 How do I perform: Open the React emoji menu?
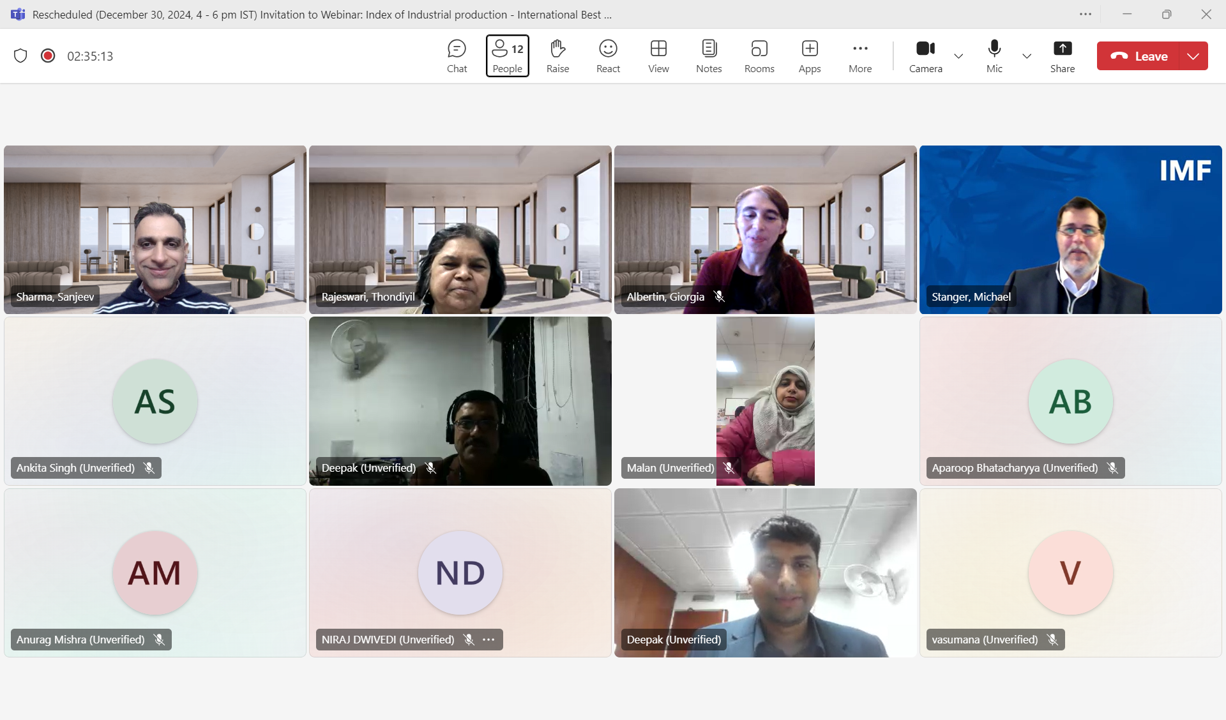[608, 56]
